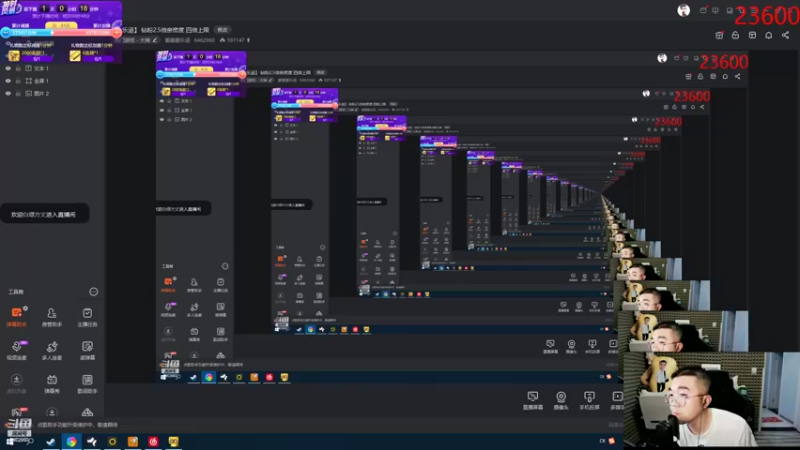Viewport: 800px width, 450px height.
Task: Click the blue-red countdown progress bar
Action: tap(61, 33)
